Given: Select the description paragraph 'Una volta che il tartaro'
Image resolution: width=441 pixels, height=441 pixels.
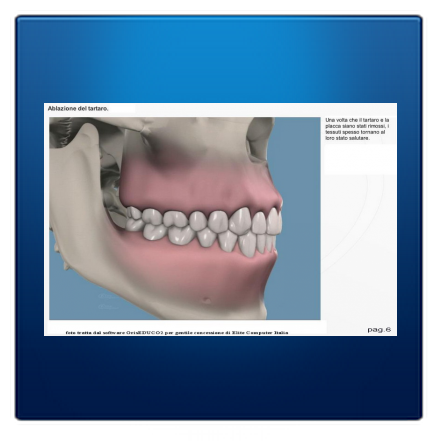Looking at the screenshot, I should tap(357, 129).
